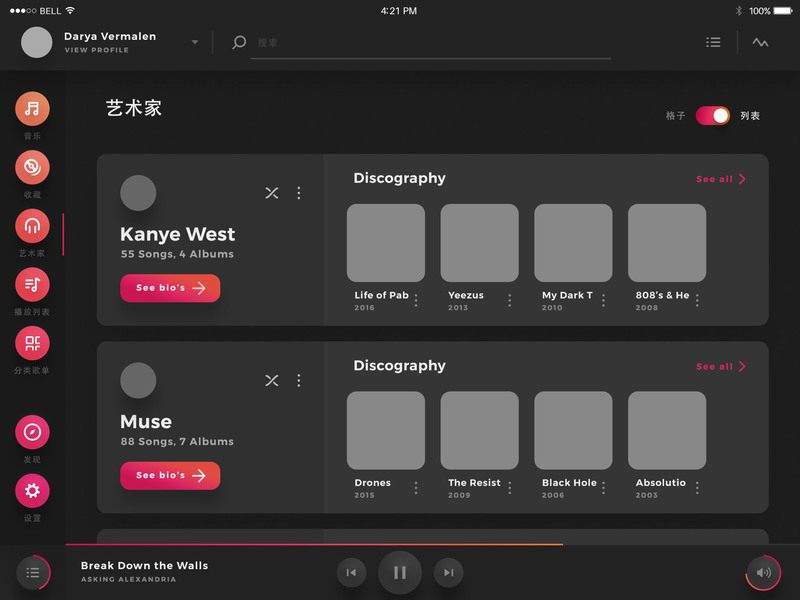Image resolution: width=800 pixels, height=600 pixels.
Task: Open My Dark T album cover
Action: click(x=573, y=243)
